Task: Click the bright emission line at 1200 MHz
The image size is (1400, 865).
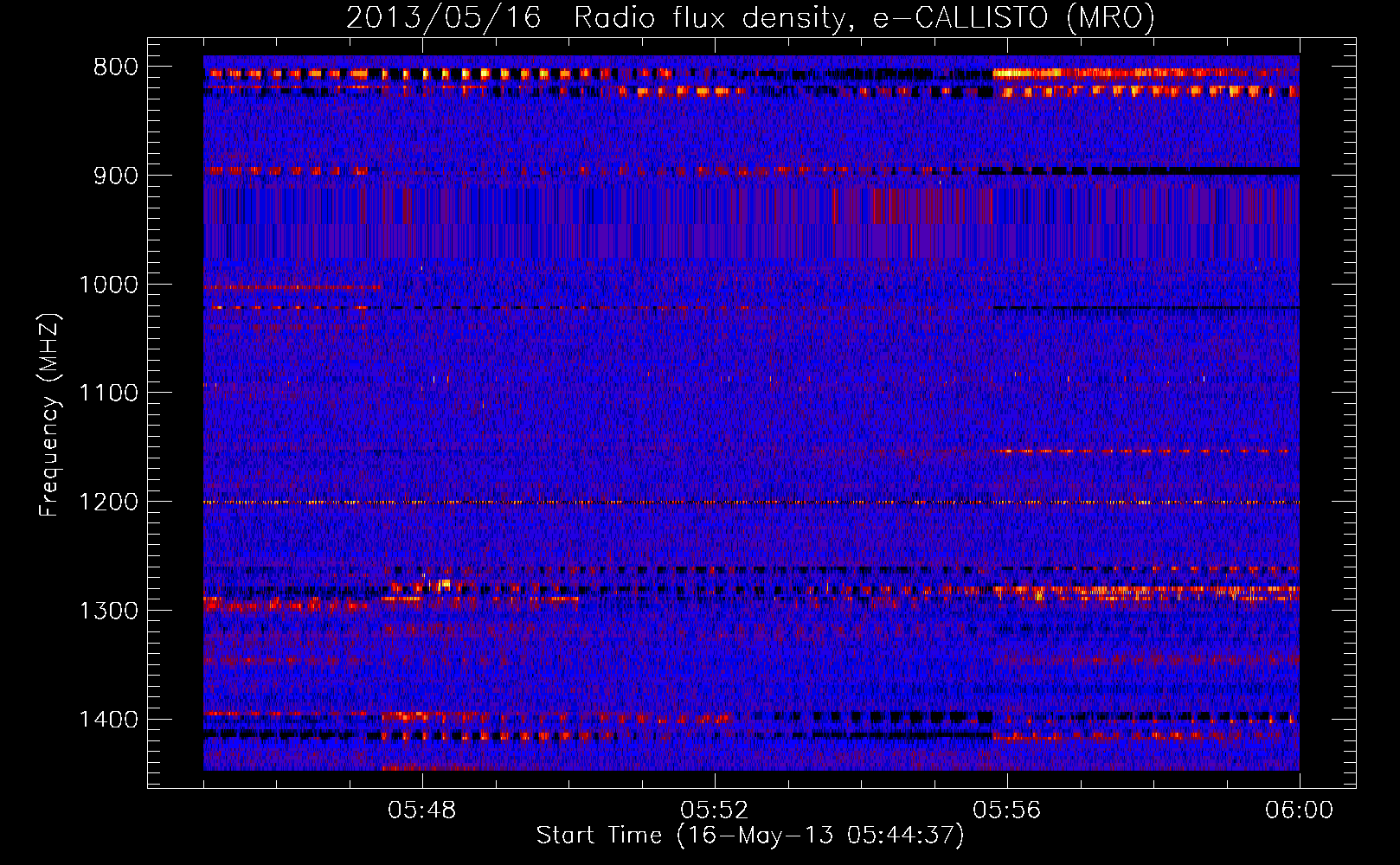Action: [x=751, y=502]
